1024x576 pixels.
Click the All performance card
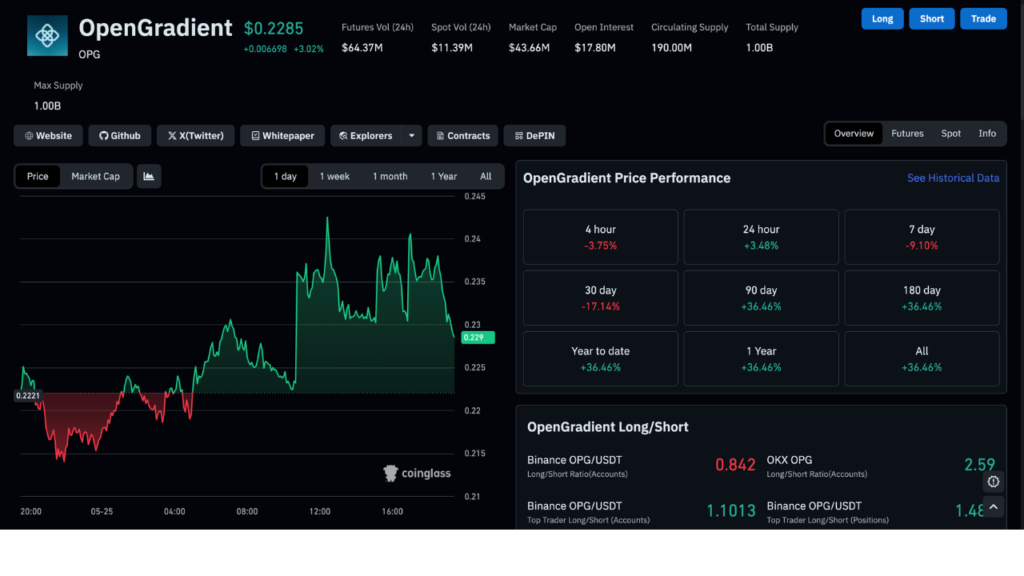pyautogui.click(x=921, y=359)
